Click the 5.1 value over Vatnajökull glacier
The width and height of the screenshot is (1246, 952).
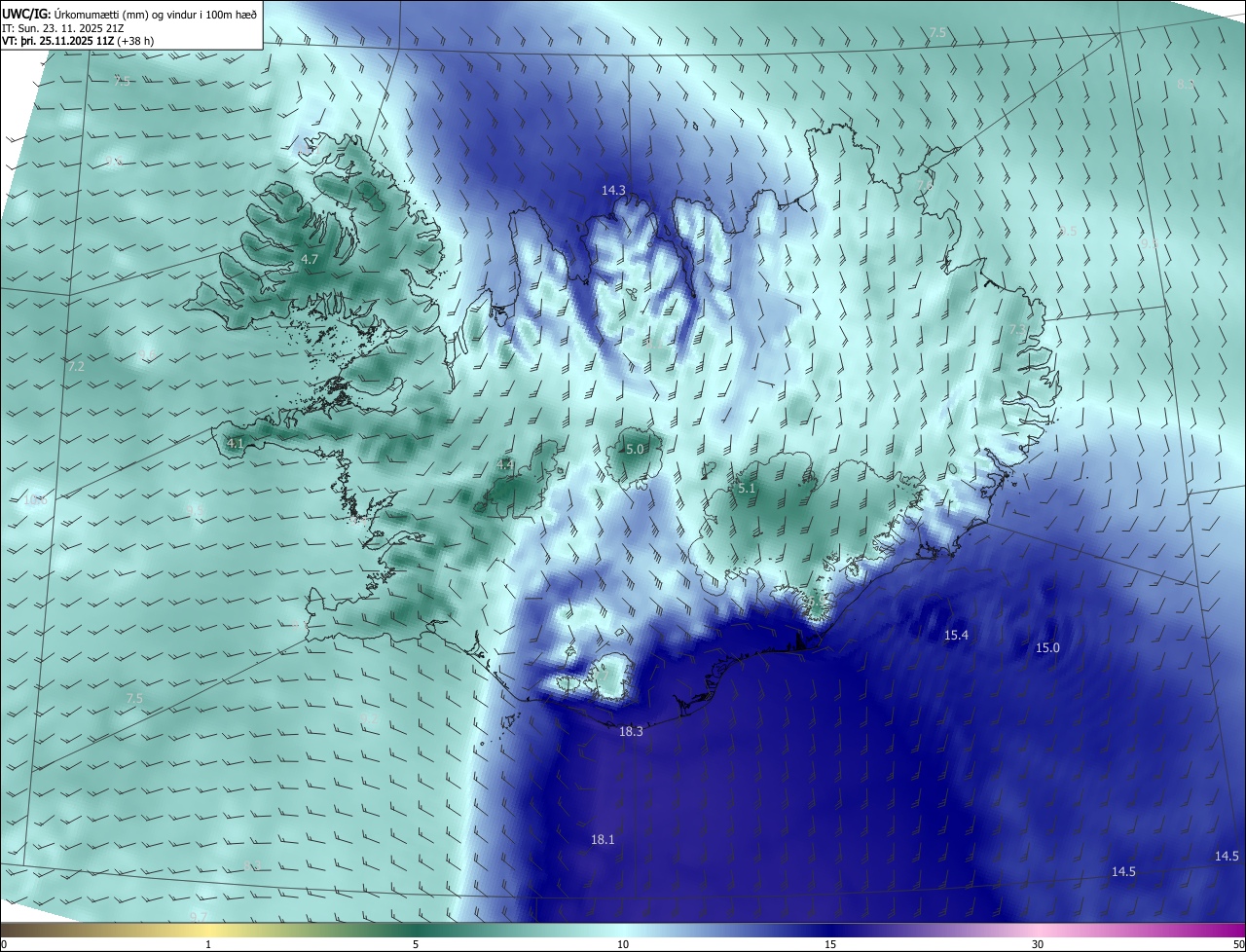747,489
